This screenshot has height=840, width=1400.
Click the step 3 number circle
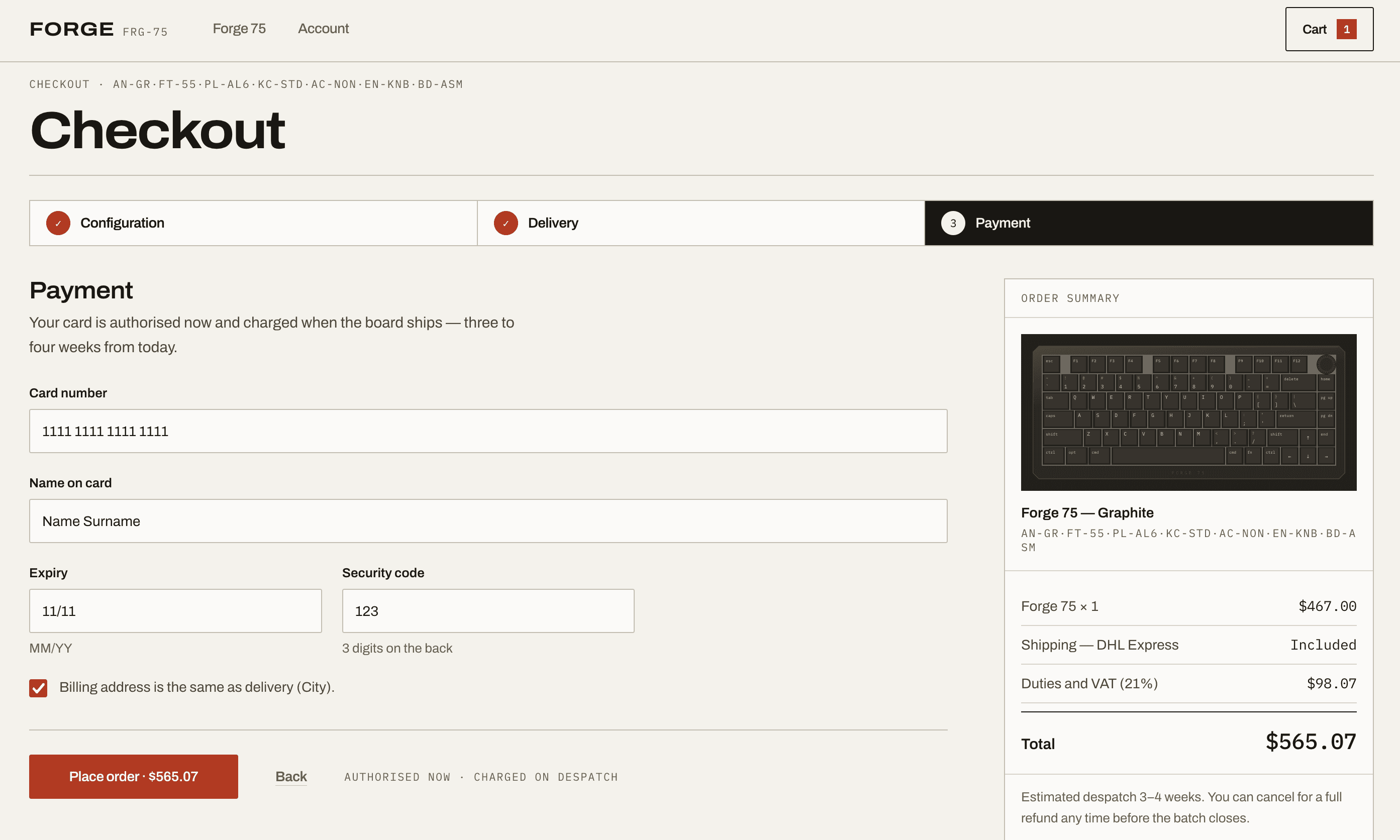pyautogui.click(x=953, y=223)
